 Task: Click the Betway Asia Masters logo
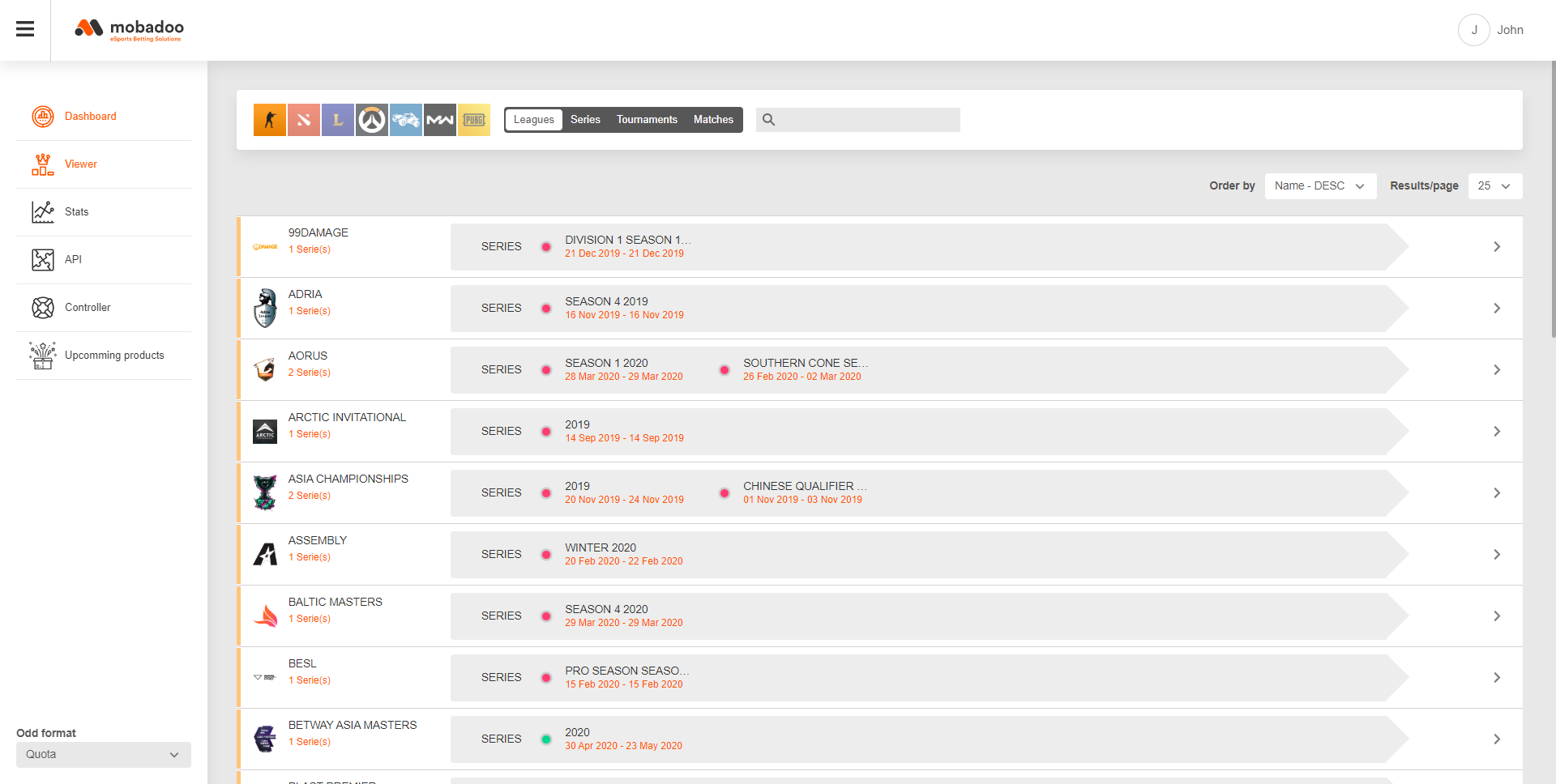[x=265, y=739]
